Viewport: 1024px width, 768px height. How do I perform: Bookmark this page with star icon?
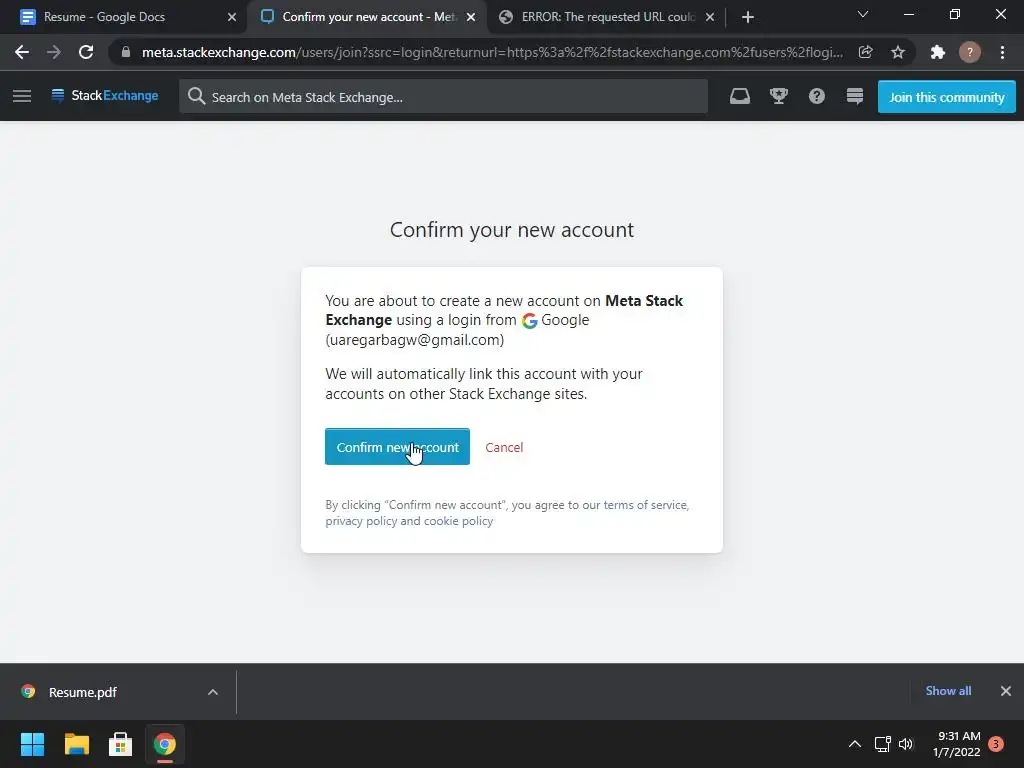point(898,52)
